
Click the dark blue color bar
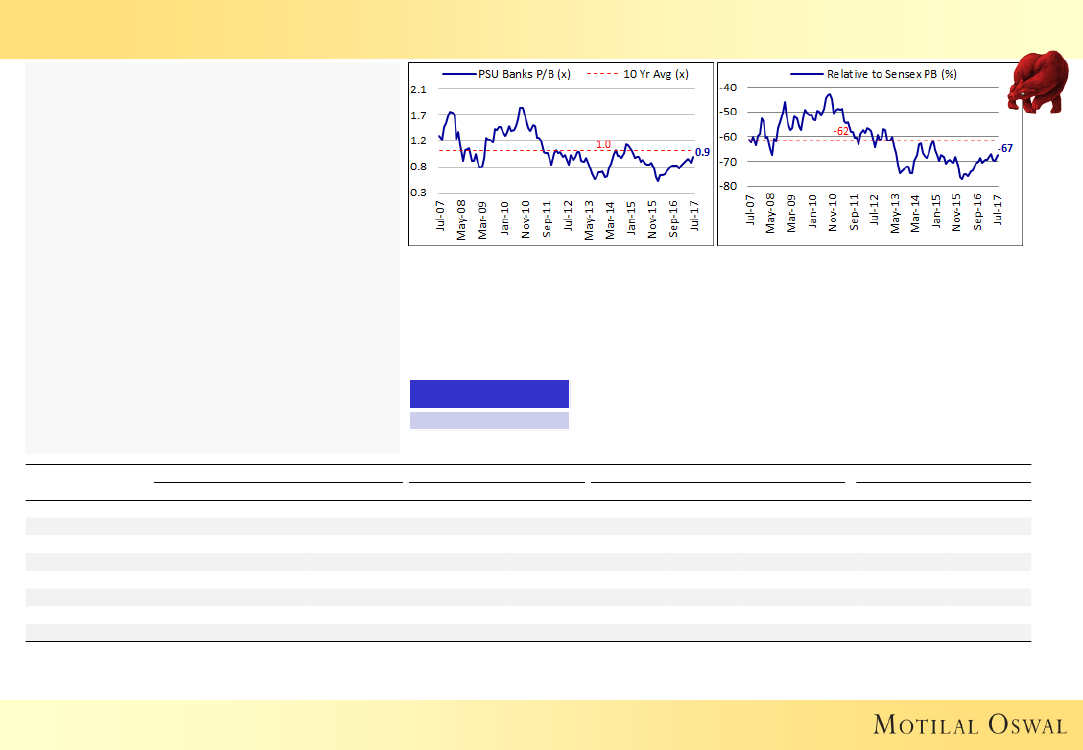[x=489, y=393]
